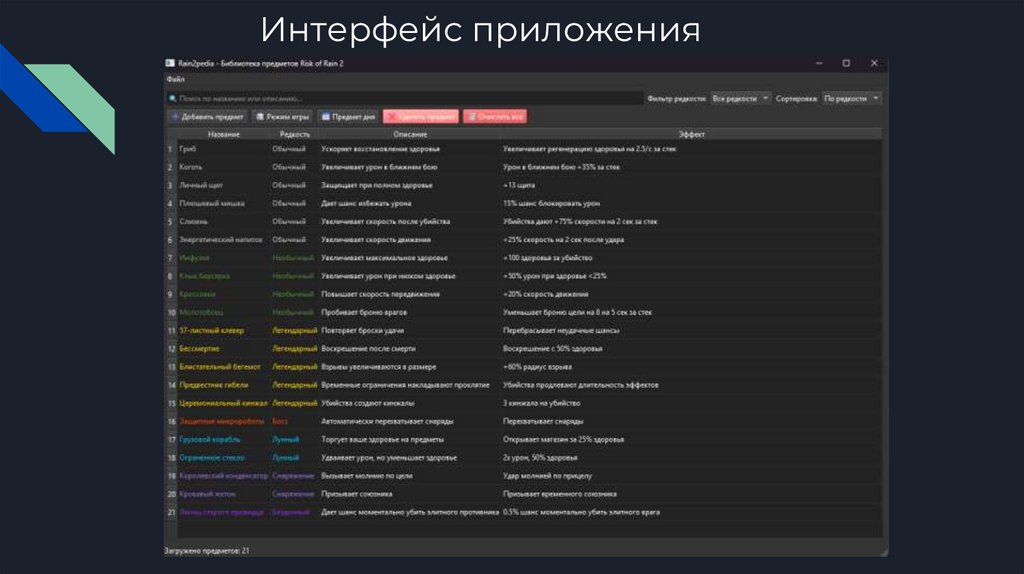
Task: Click effect '+100 здоровья за убийство'
Action: pyautogui.click(x=547, y=258)
